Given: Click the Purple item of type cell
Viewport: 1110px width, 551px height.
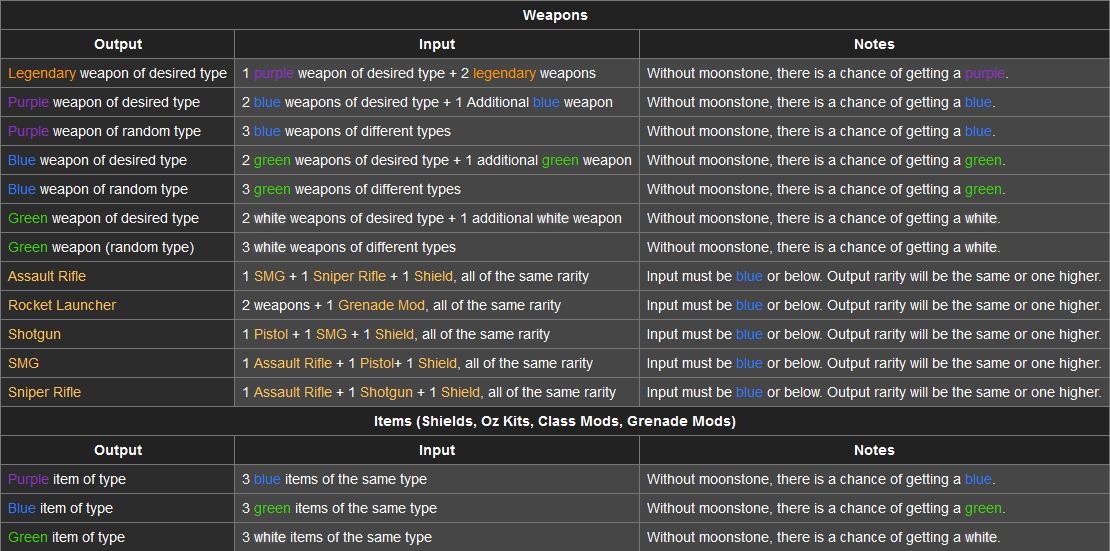Looking at the screenshot, I should [118, 479].
